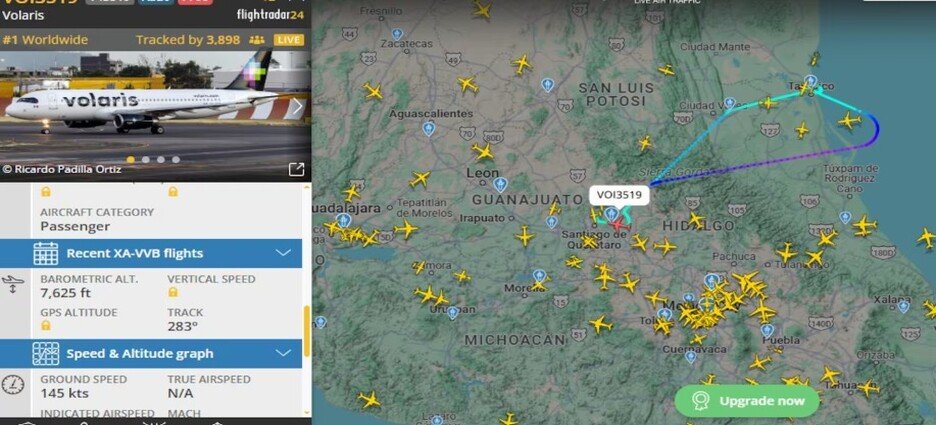Click the Volaris aircraft photo thumbnail
This screenshot has height=425, width=936.
tap(155, 106)
